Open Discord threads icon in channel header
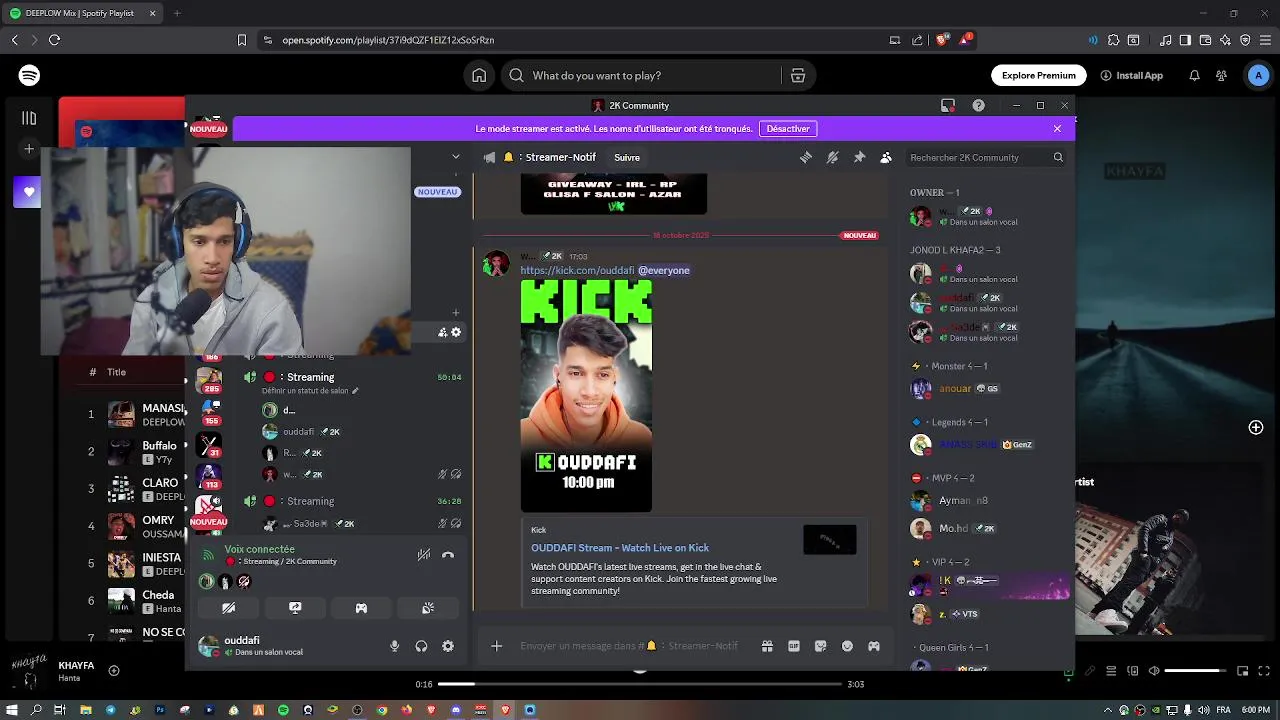 click(x=806, y=157)
